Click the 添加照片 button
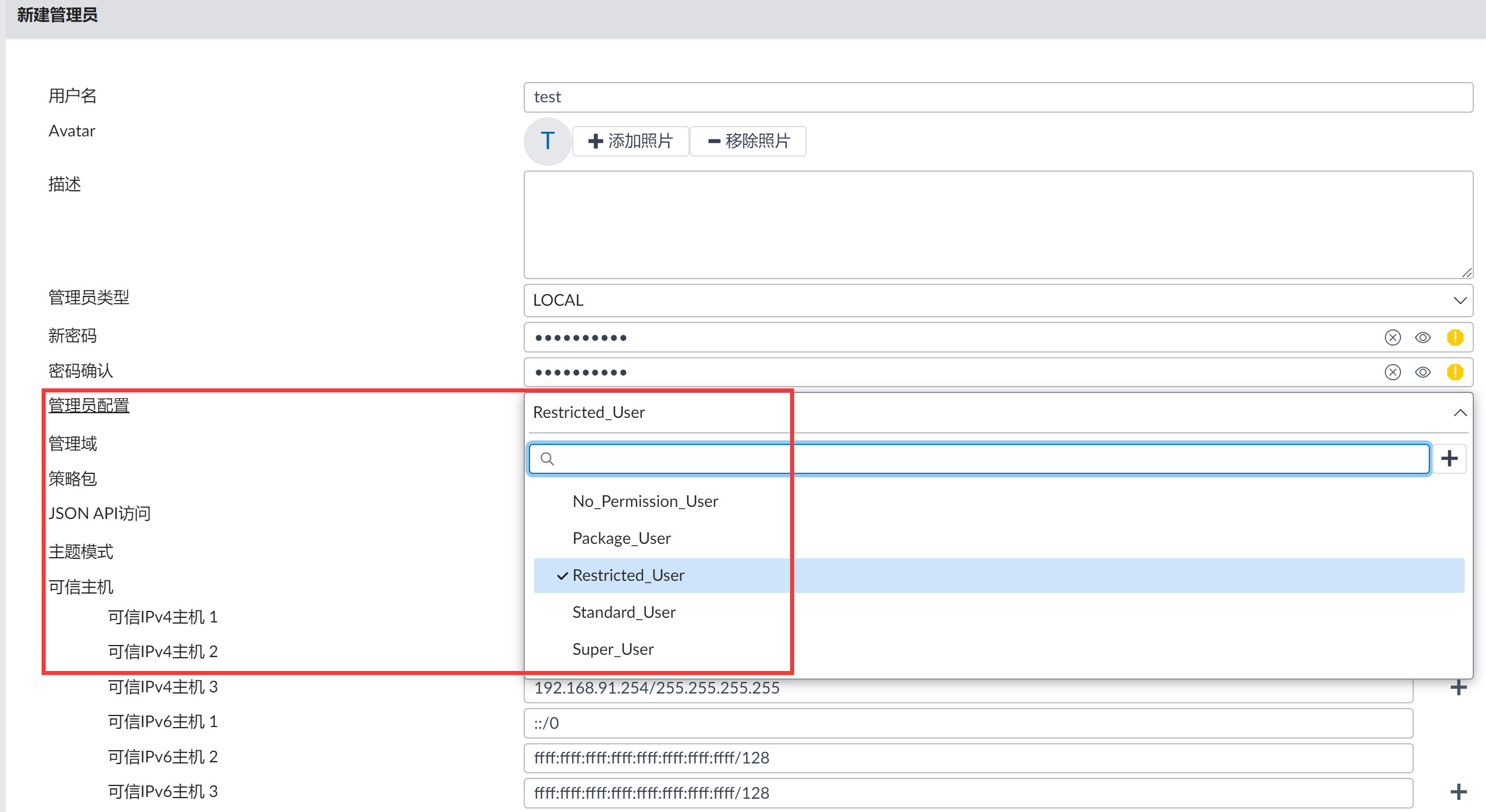The height and width of the screenshot is (812, 1486). [631, 141]
